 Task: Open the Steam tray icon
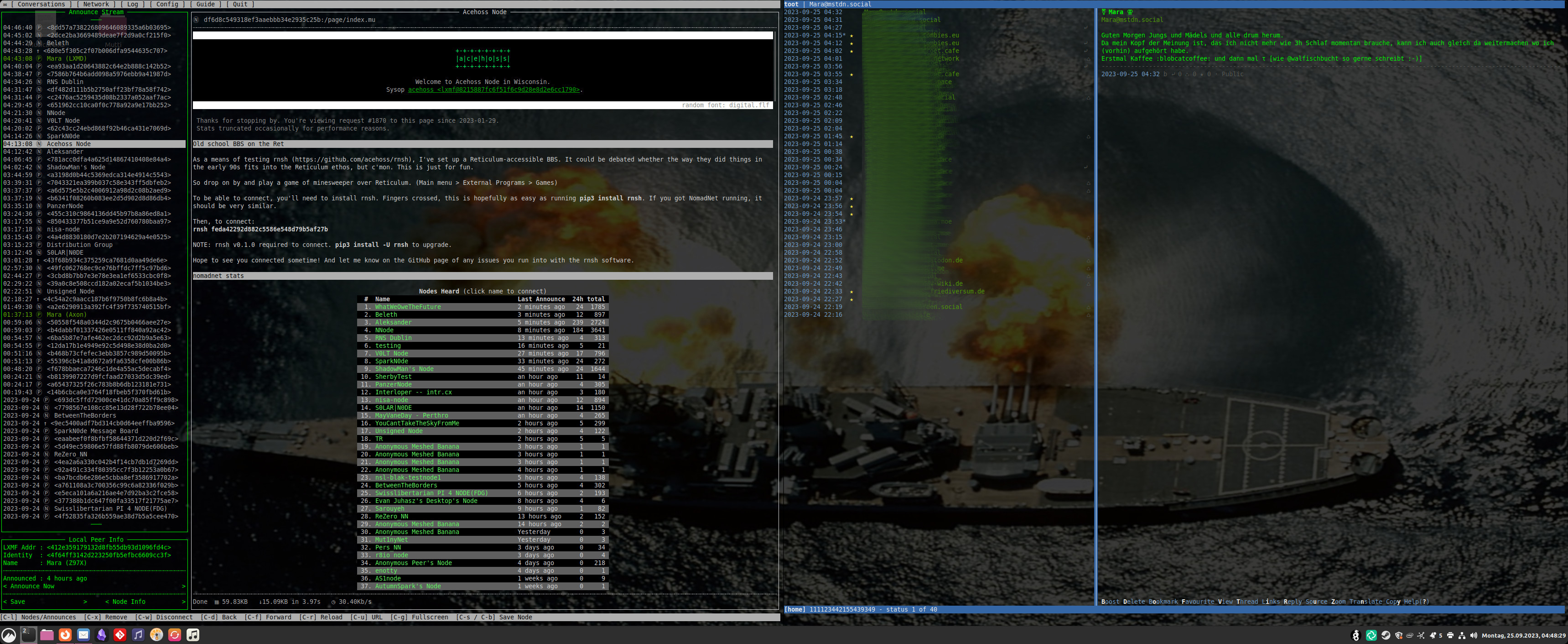[1386, 635]
